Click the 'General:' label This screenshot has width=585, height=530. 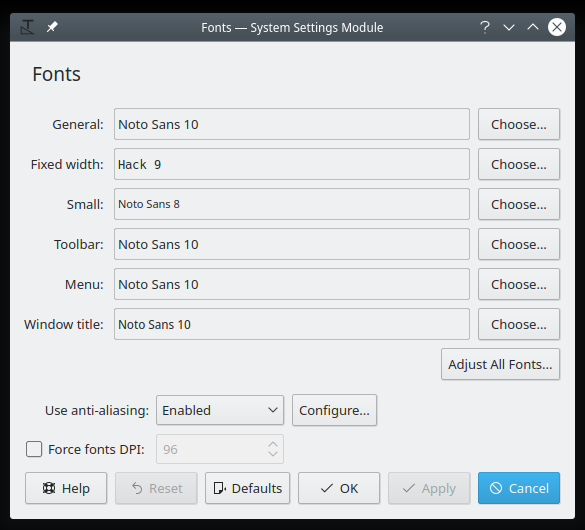click(78, 124)
